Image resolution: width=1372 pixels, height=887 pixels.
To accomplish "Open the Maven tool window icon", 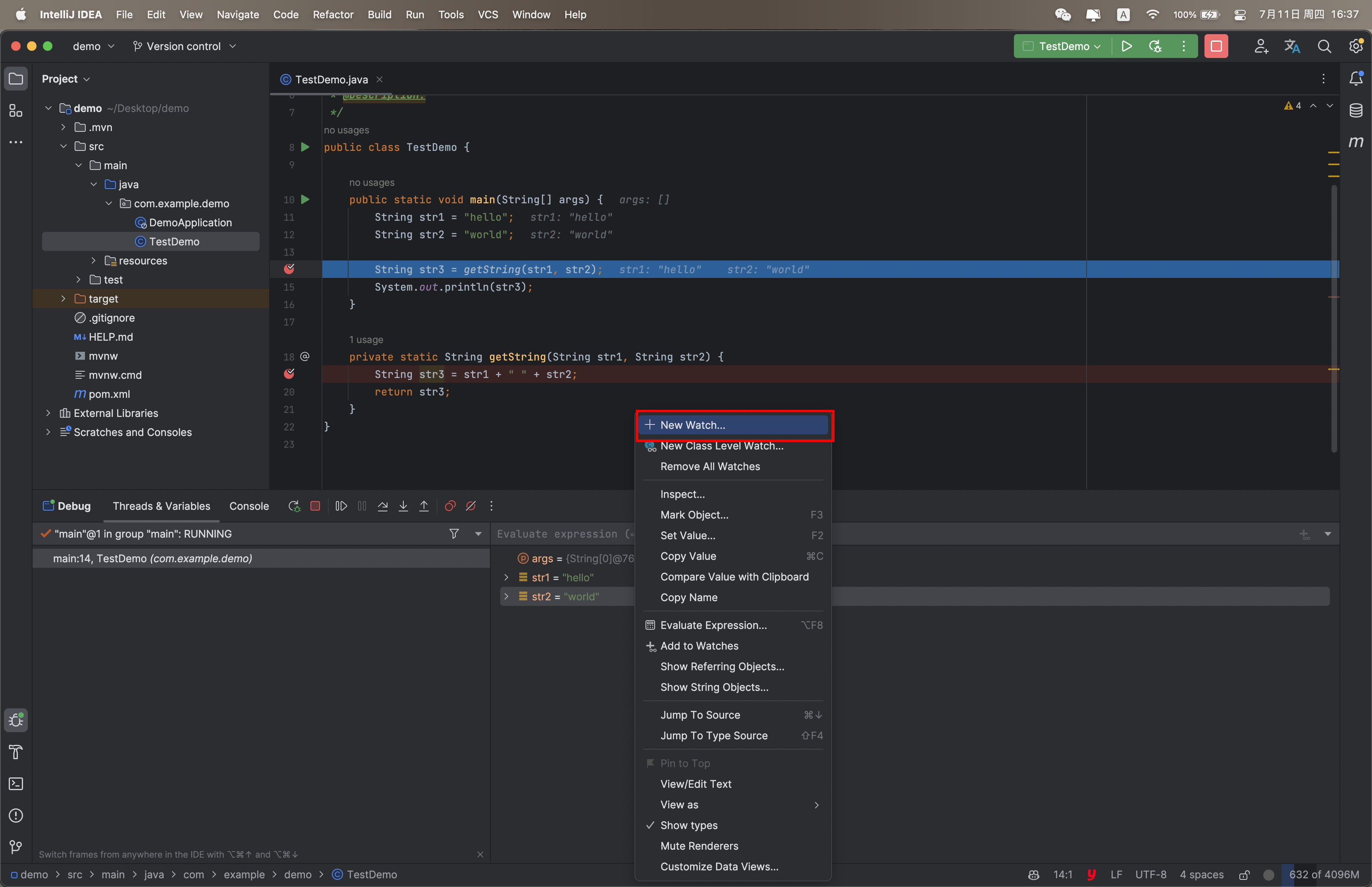I will click(1356, 142).
